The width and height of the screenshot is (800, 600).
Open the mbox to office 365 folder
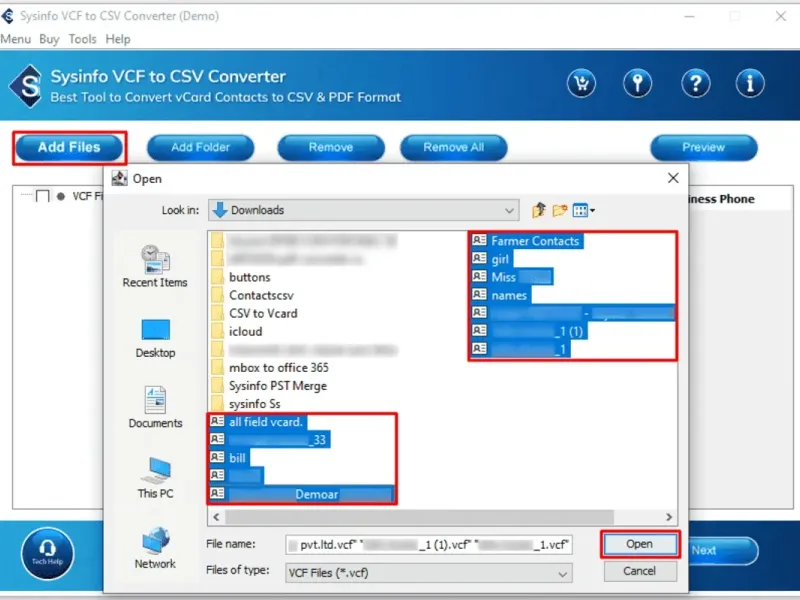tap(270, 367)
